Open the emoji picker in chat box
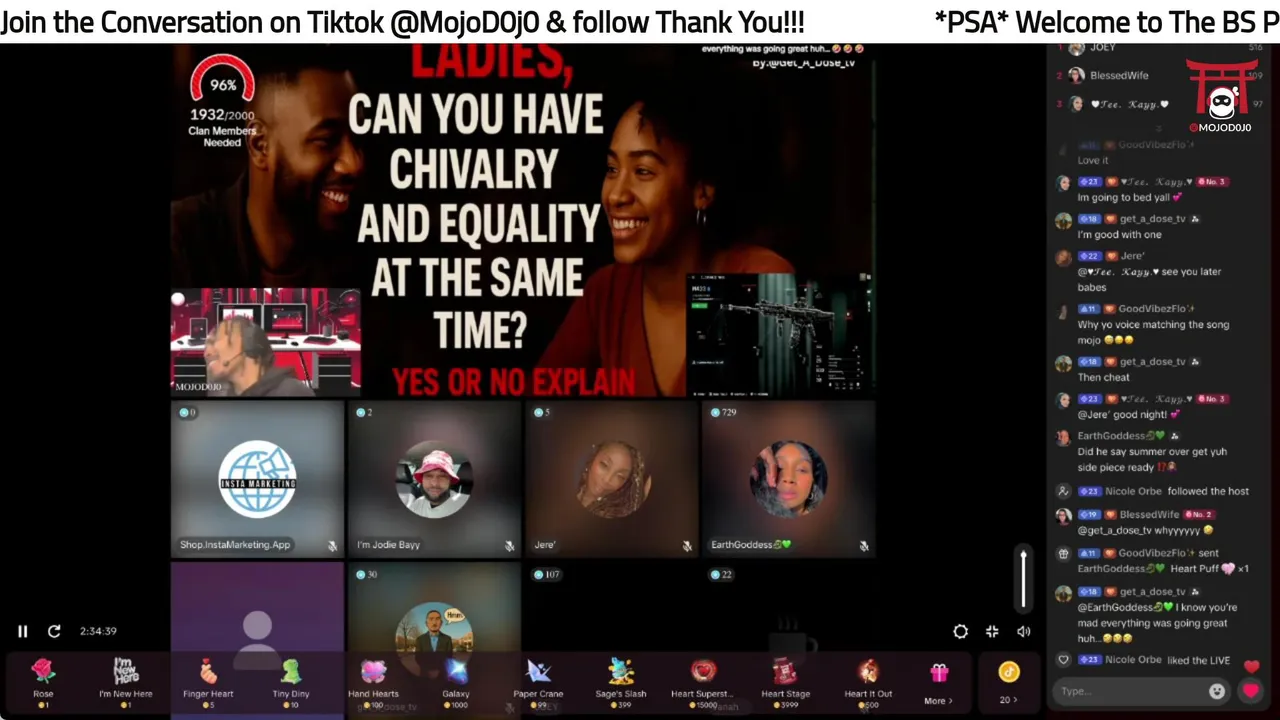Screen dimensions: 1280x720 (1217, 691)
